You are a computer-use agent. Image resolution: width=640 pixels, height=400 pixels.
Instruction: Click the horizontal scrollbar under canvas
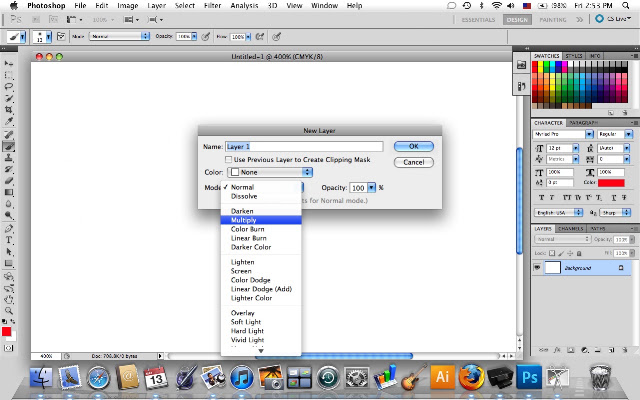point(334,356)
